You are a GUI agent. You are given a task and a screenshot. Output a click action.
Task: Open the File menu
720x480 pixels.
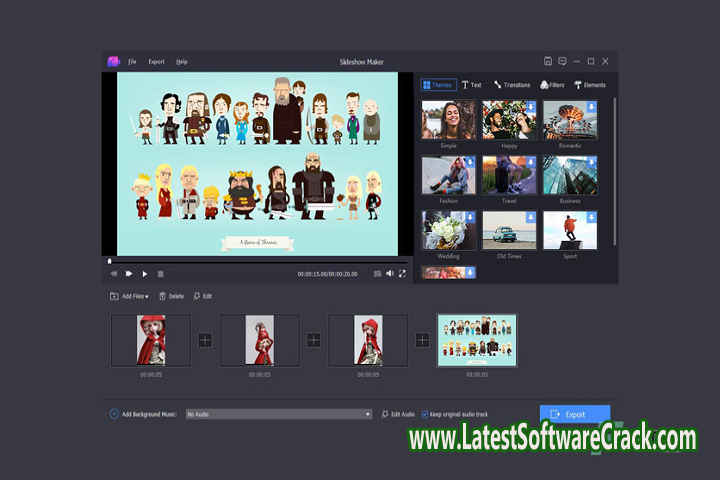coord(132,62)
